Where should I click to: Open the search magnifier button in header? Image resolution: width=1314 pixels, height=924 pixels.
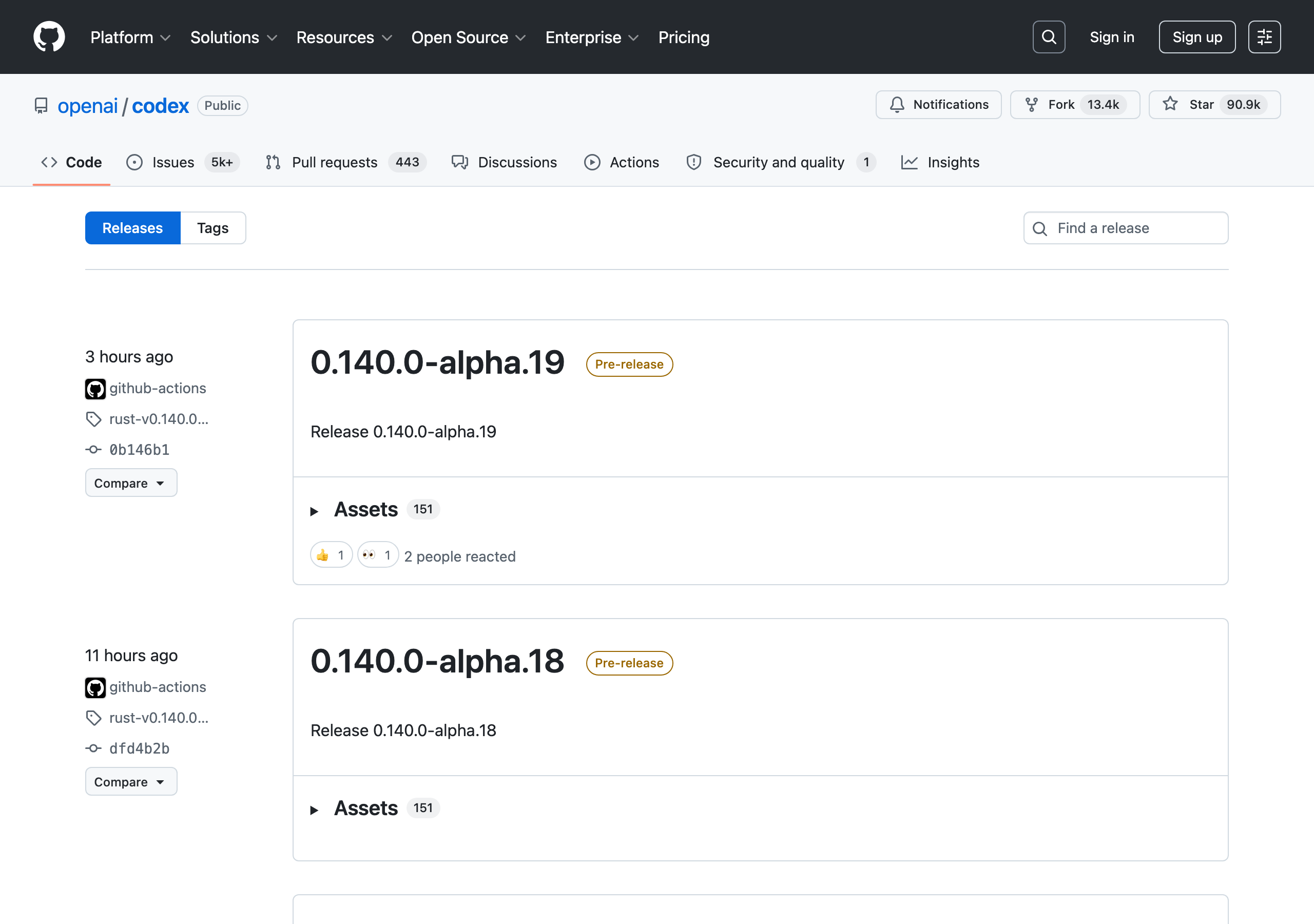coord(1049,37)
